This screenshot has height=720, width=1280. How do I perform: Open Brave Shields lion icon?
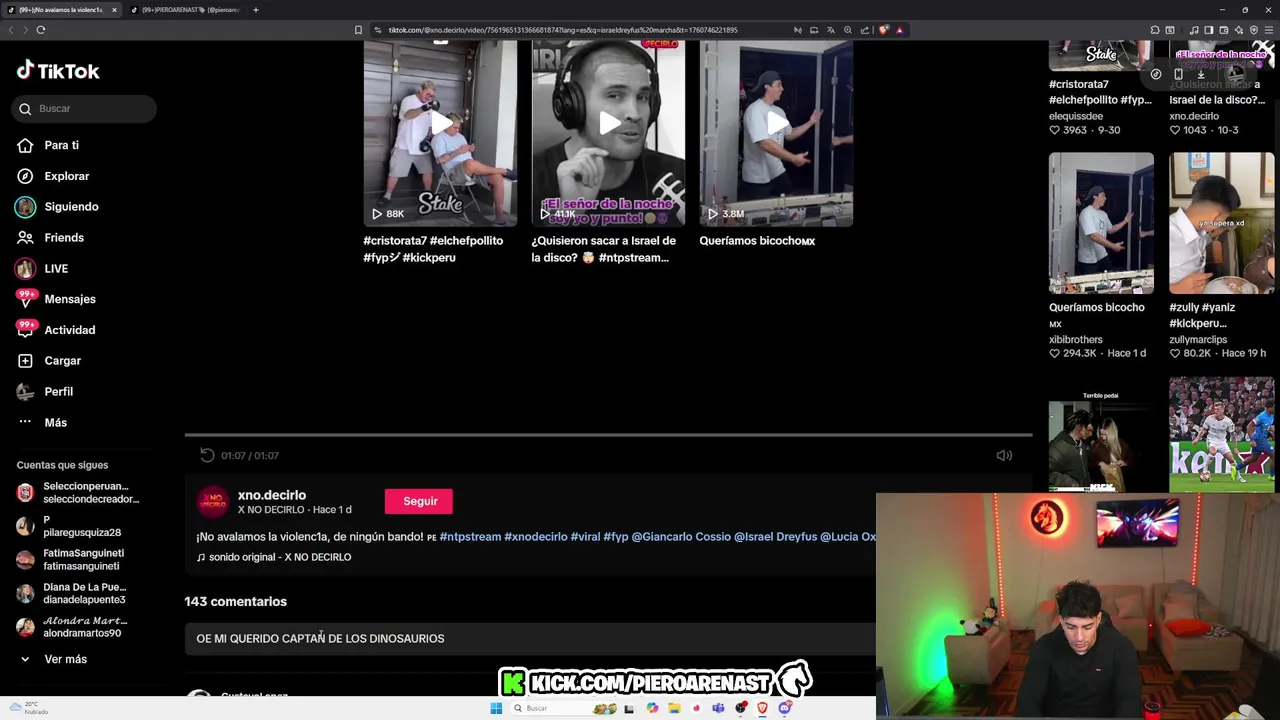coord(883,30)
